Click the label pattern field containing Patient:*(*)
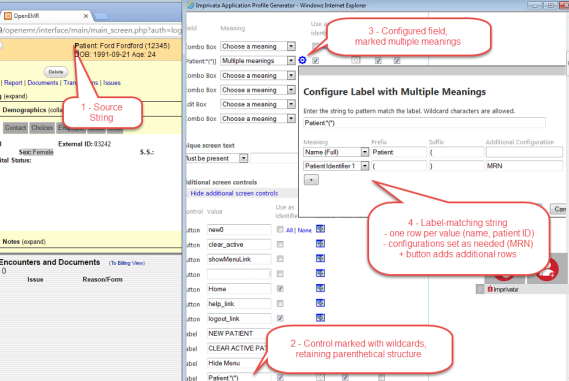Screen dimensions: 569x381 point(424,123)
